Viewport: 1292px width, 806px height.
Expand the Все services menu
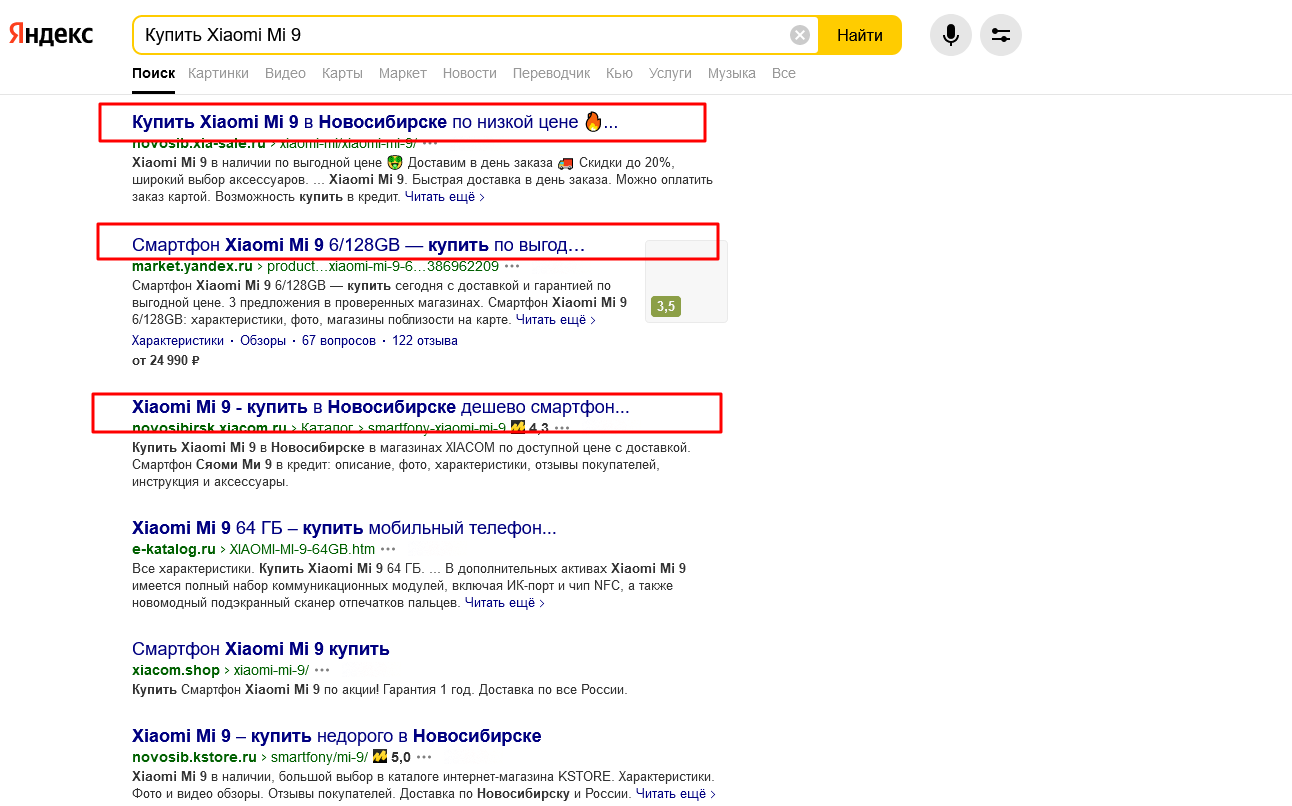[784, 73]
